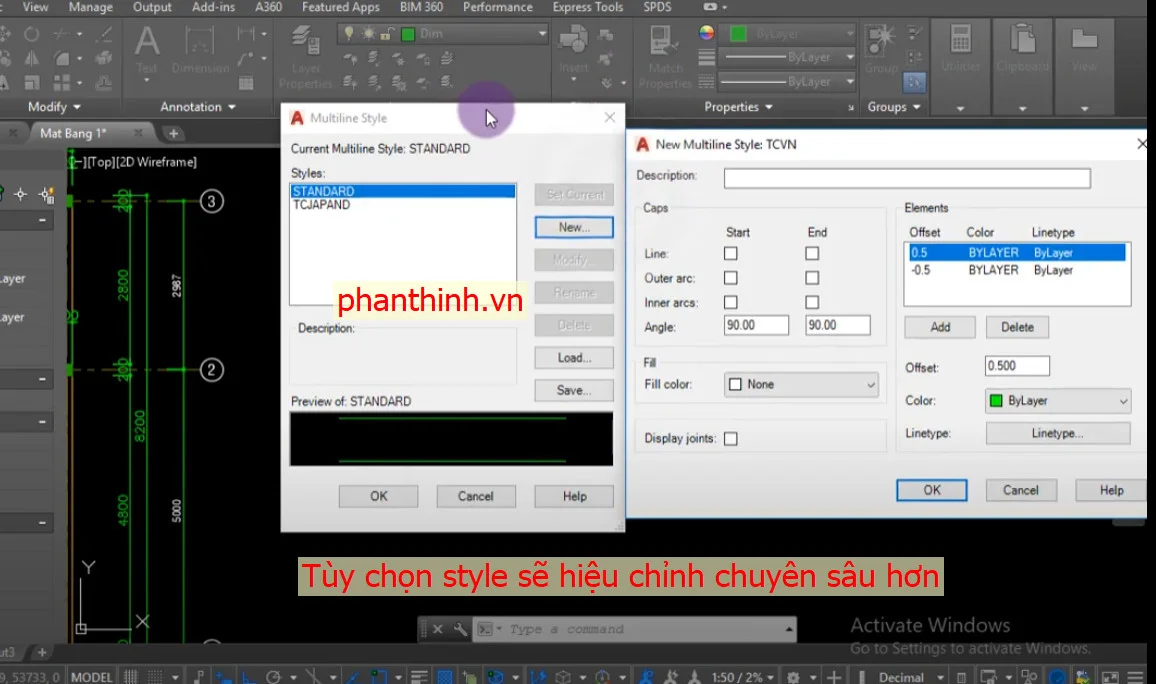The height and width of the screenshot is (684, 1156).
Task: Click the green ByLayer swatch in Properties panel
Action: 738,34
